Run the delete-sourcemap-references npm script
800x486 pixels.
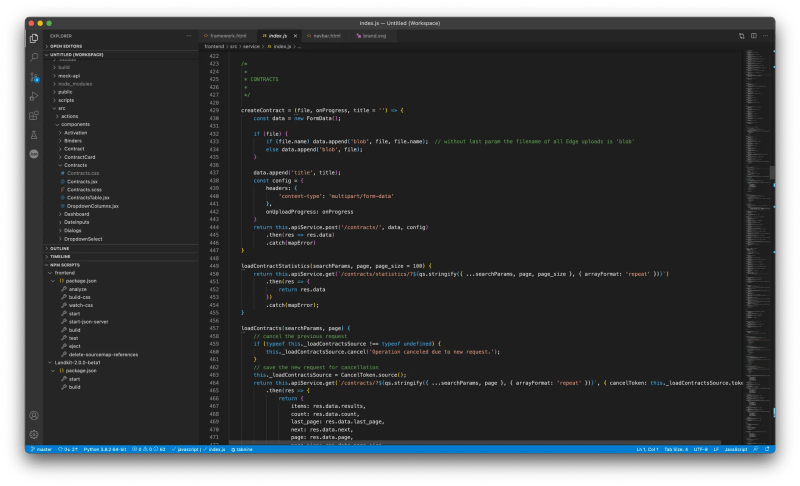pos(103,354)
